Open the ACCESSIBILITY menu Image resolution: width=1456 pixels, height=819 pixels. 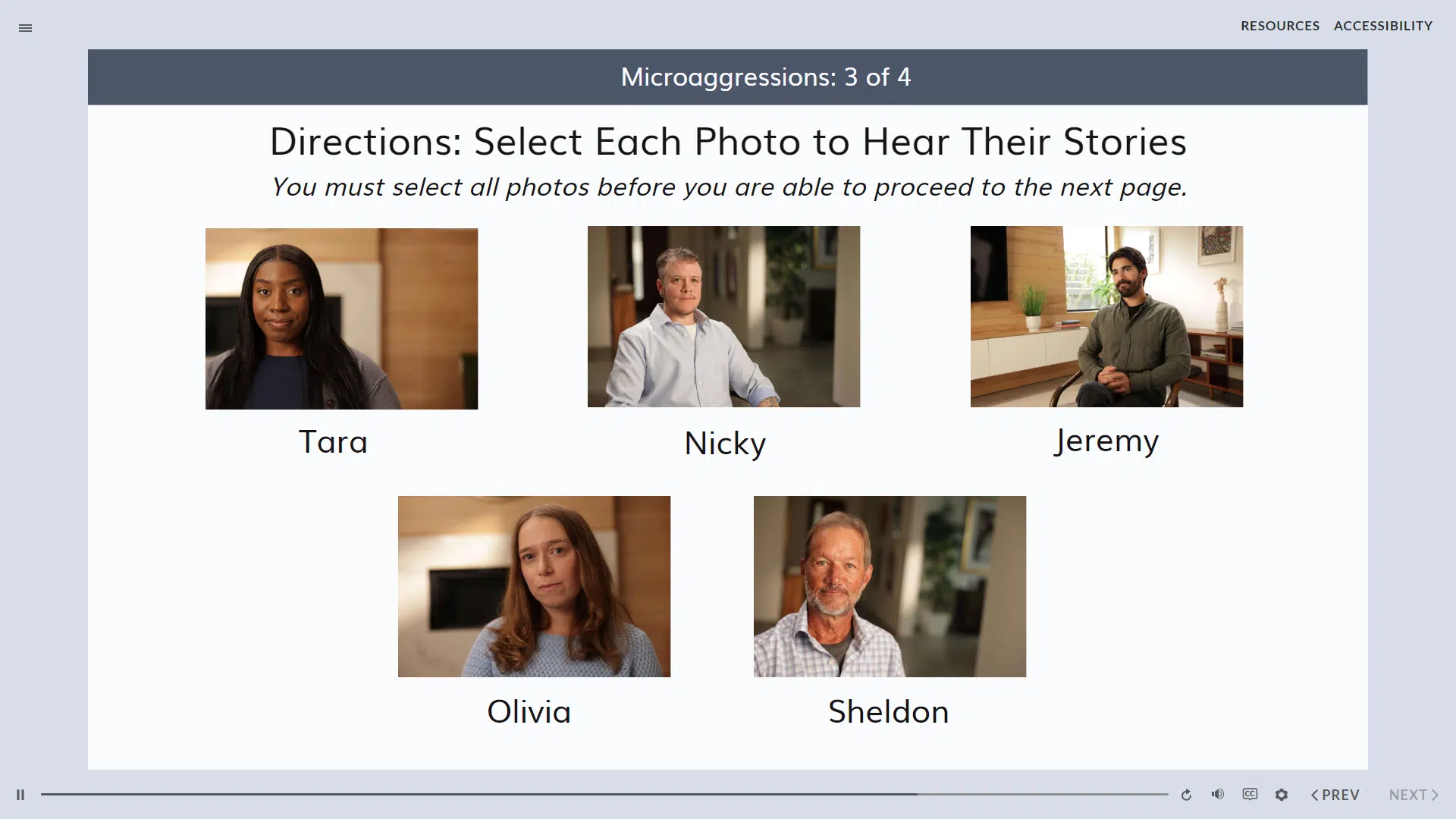(x=1383, y=26)
